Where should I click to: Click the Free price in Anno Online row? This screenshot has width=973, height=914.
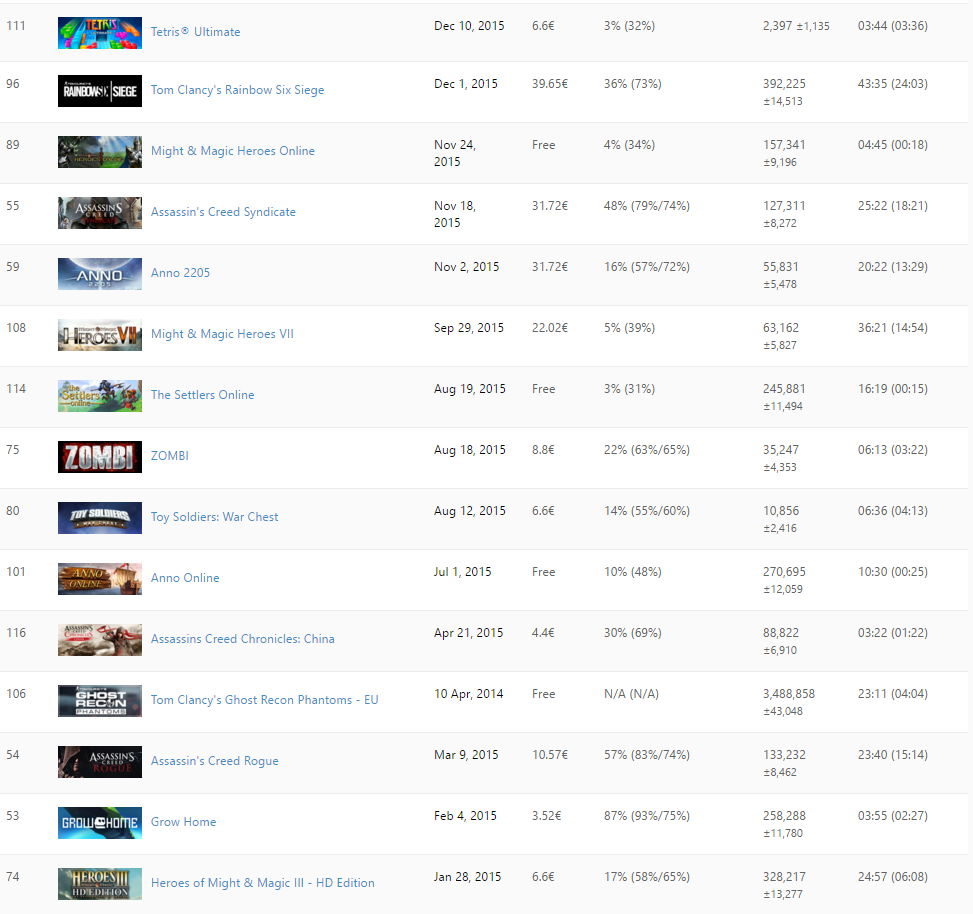544,571
